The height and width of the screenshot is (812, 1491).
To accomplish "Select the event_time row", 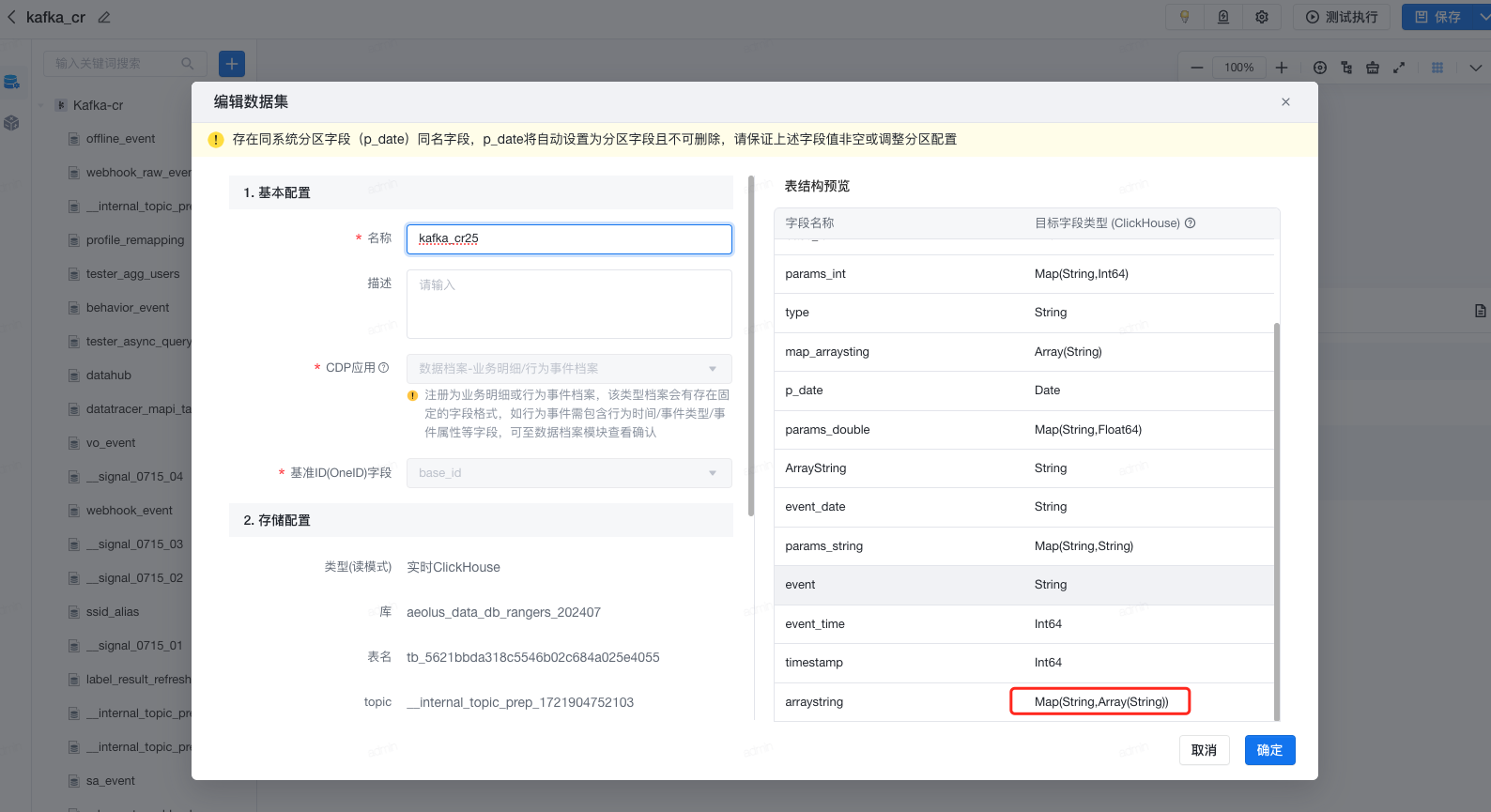I will (x=1023, y=624).
